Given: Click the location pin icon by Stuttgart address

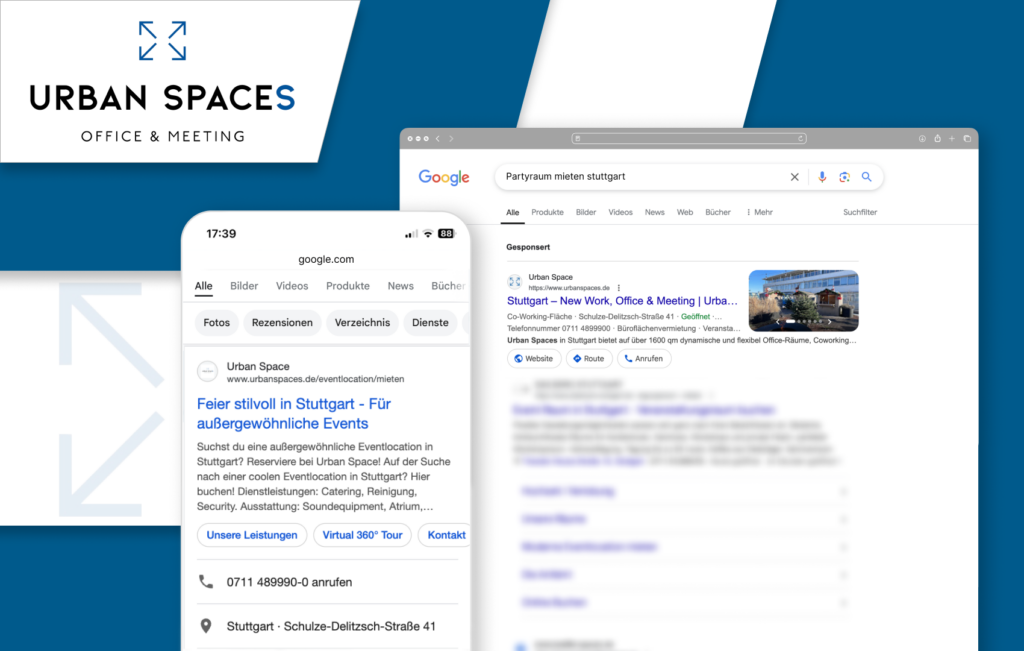Looking at the screenshot, I should tap(206, 626).
